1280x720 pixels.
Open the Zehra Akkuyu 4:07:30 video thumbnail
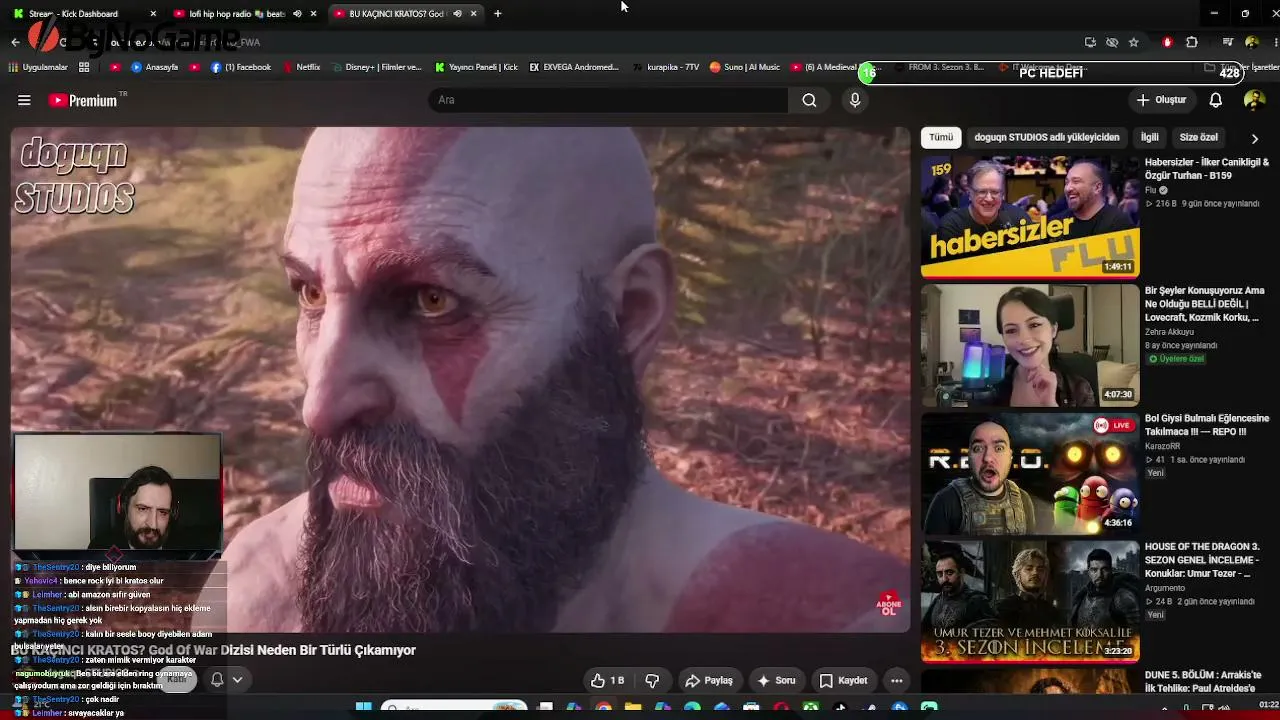tap(1030, 345)
